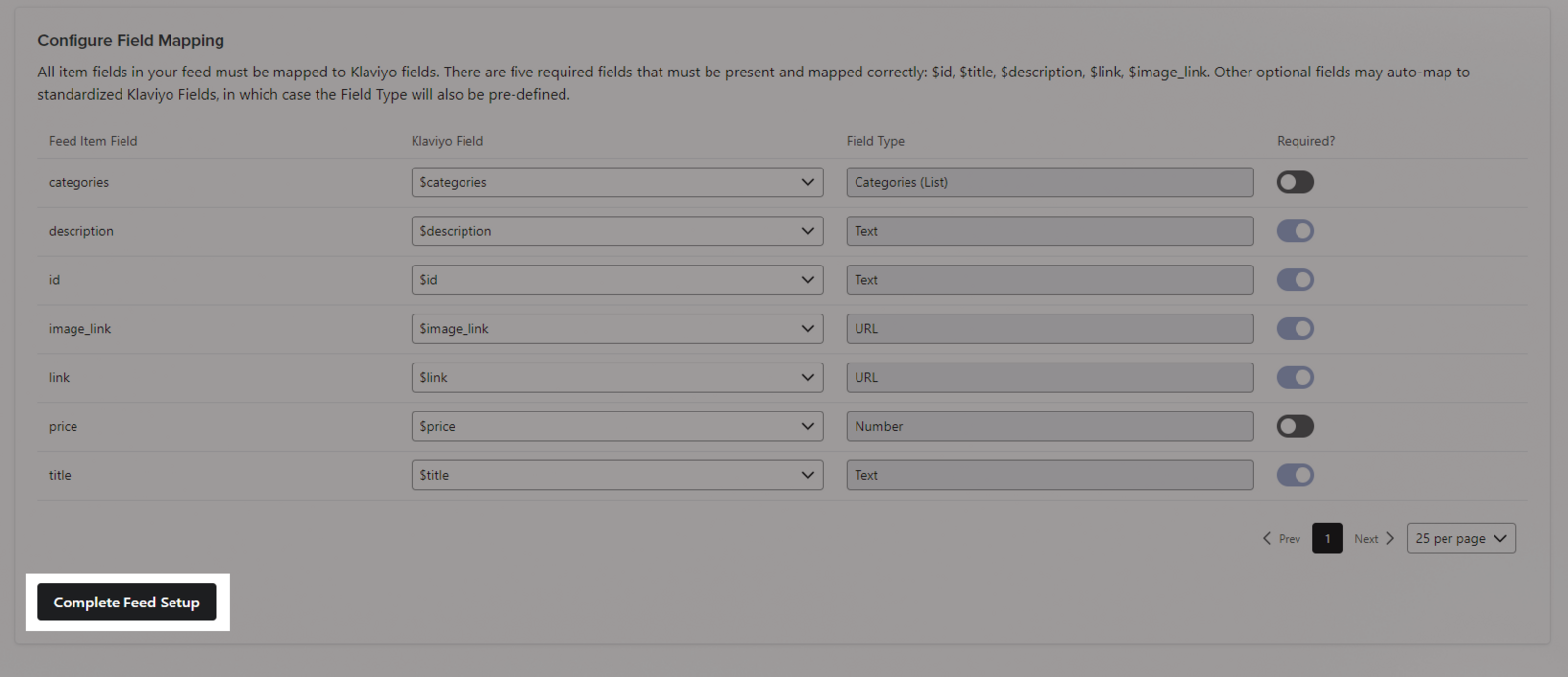Open the $description Klaviyo Field dropdown

[x=617, y=231]
